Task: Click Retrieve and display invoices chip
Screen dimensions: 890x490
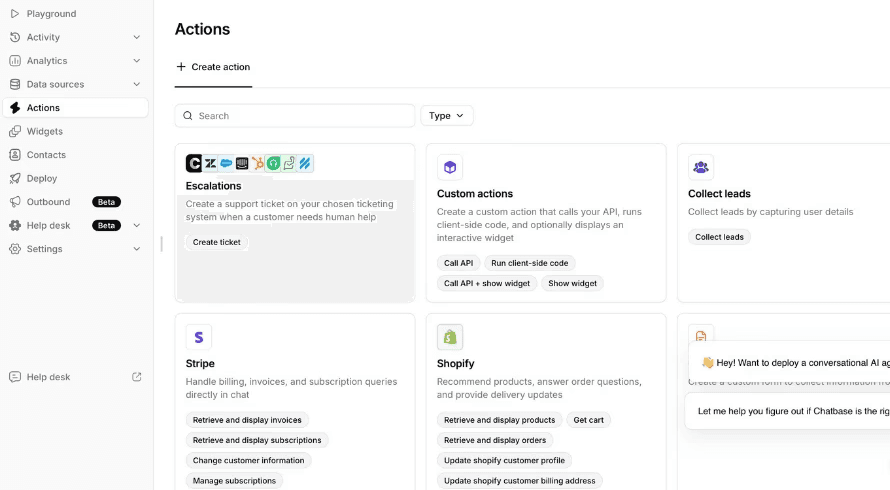Action: (247, 420)
